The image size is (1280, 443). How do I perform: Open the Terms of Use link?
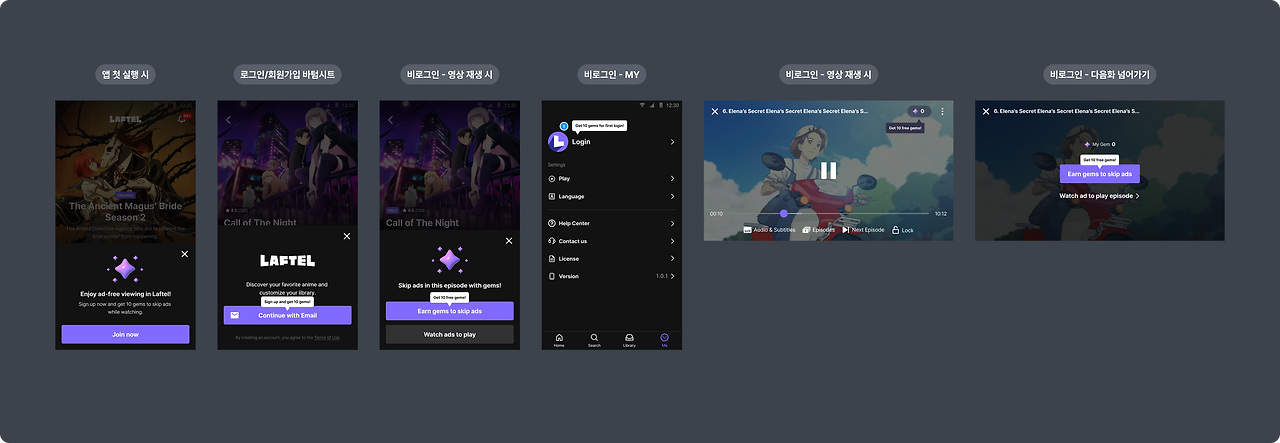(327, 338)
